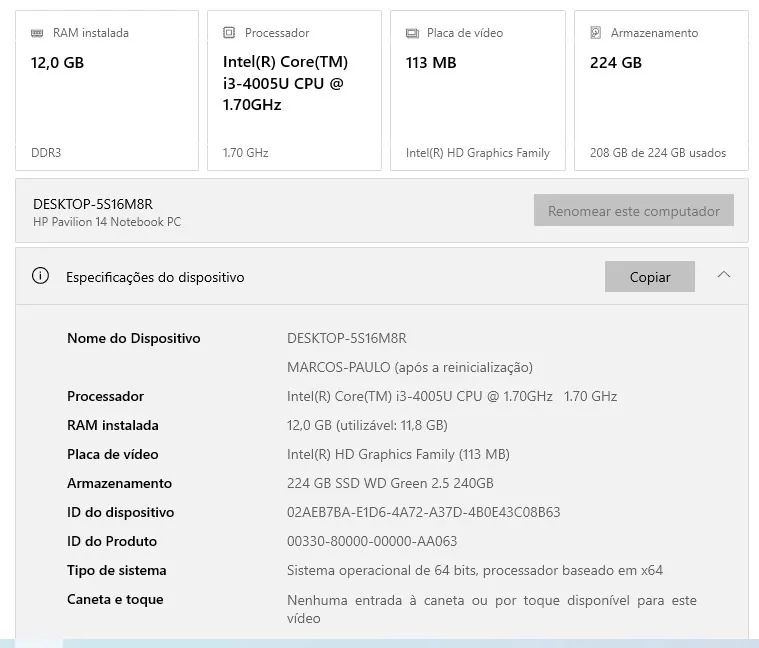The image size is (759, 648).
Task: Copy the device specifications
Action: pyautogui.click(x=650, y=277)
